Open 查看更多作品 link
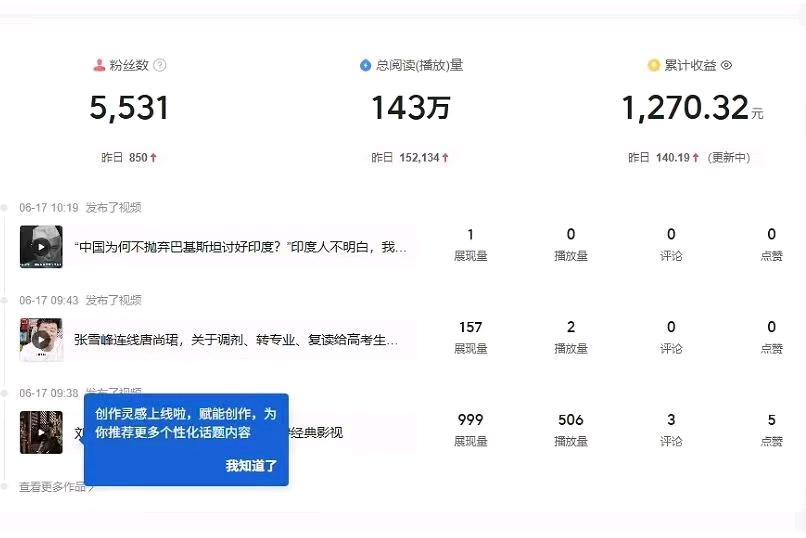The image size is (806, 538). pos(57,487)
